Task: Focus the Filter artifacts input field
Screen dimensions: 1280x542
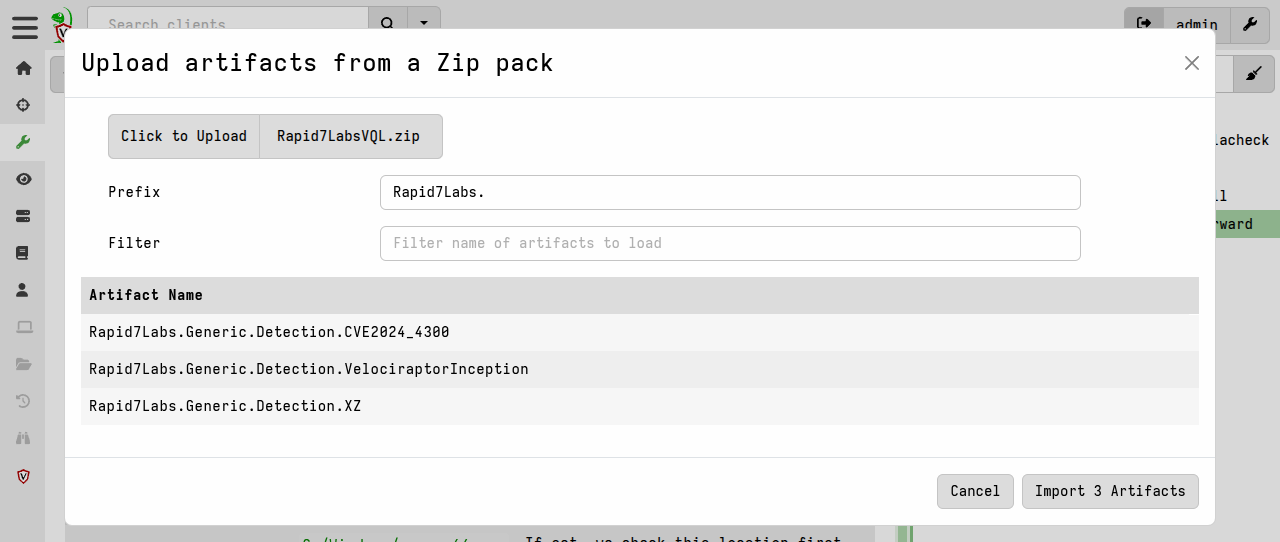Action: [730, 243]
